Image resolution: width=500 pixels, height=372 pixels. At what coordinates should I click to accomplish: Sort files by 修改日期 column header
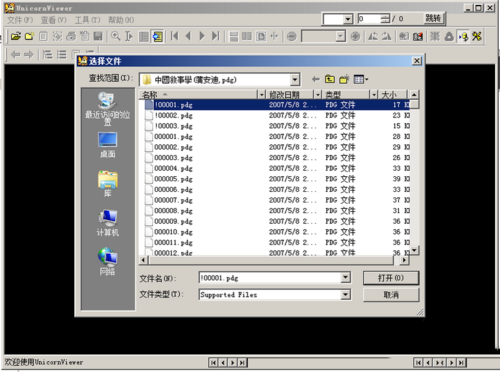coord(290,95)
